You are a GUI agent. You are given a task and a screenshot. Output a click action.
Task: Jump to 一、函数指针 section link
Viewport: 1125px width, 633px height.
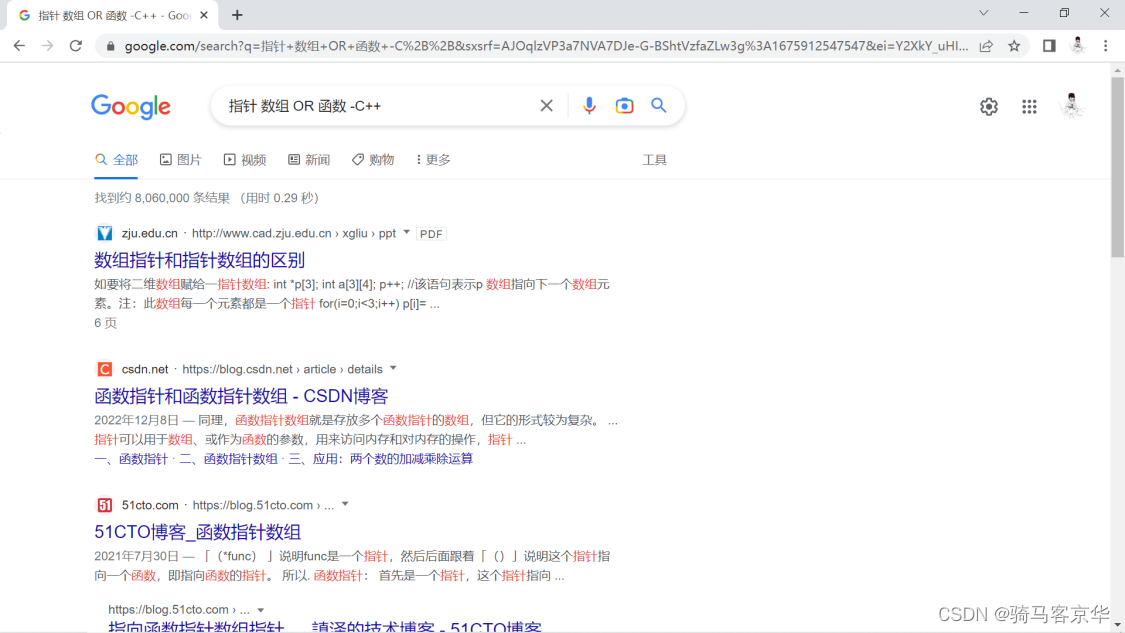[131, 459]
